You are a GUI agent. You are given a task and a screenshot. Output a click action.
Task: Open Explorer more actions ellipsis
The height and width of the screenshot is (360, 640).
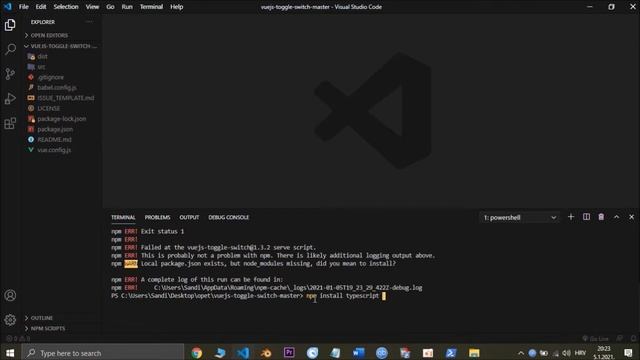click(x=89, y=22)
